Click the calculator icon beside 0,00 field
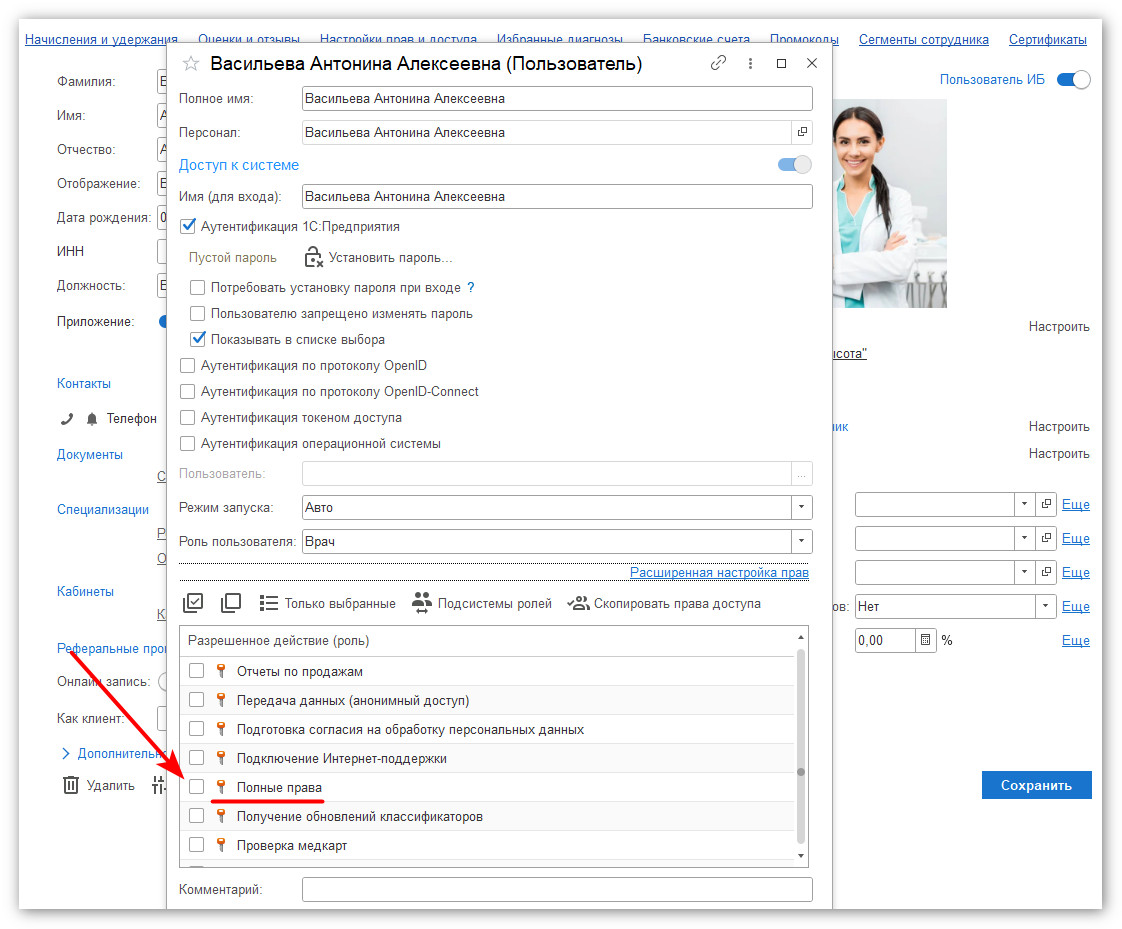Screen dimensions: 1122x929 926,640
